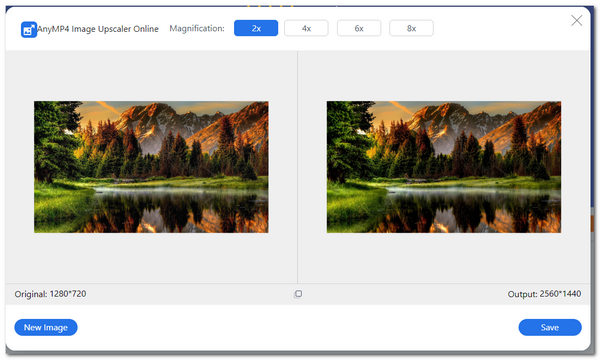Viewport: 600px width, 360px height.
Task: Select 6x magnification
Action: (x=359, y=28)
